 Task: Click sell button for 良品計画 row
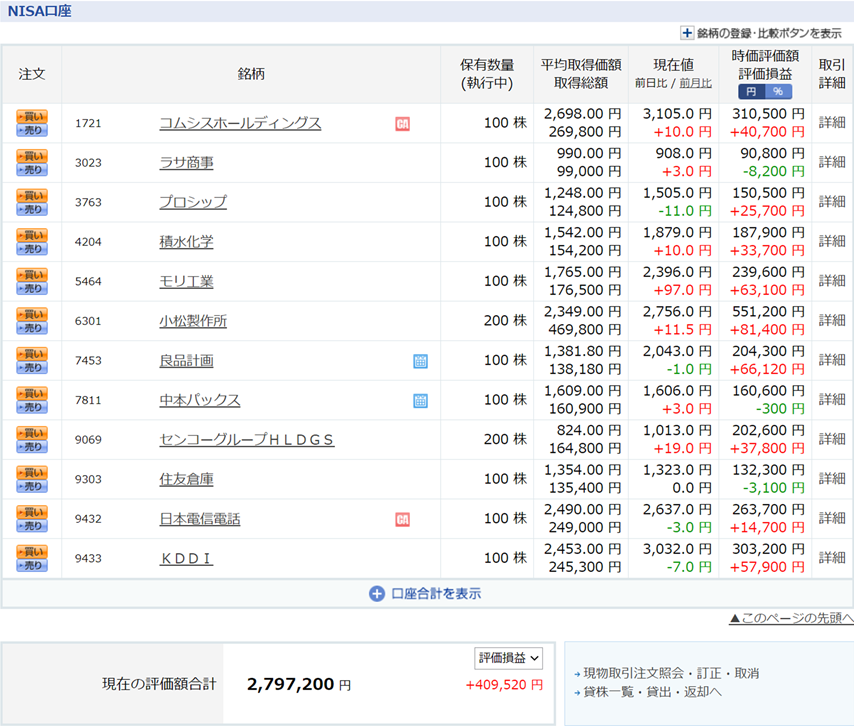pos(32,368)
